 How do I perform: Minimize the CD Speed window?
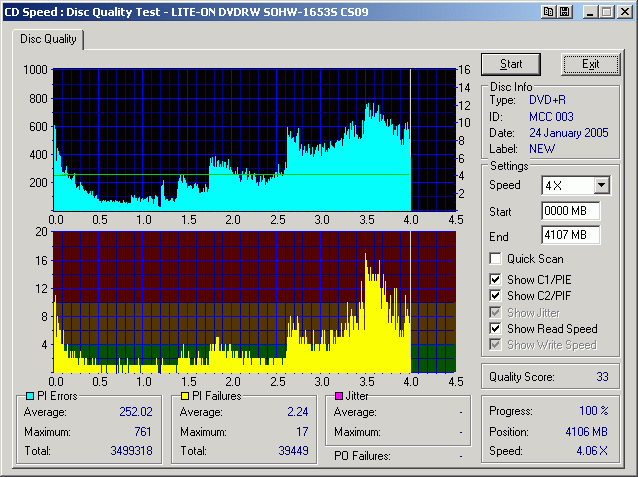(x=590, y=12)
